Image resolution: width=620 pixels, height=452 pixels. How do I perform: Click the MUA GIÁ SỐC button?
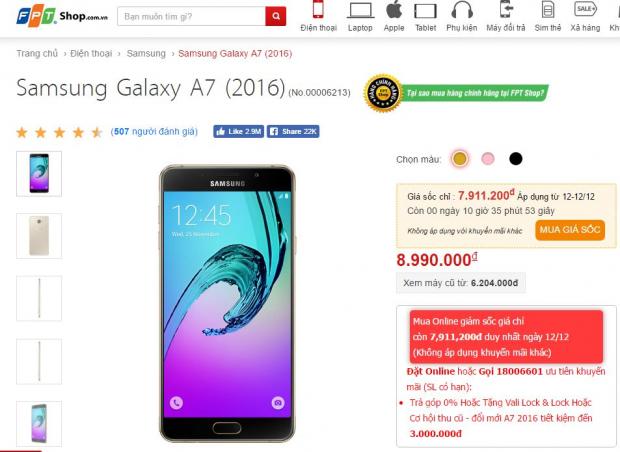coord(570,230)
